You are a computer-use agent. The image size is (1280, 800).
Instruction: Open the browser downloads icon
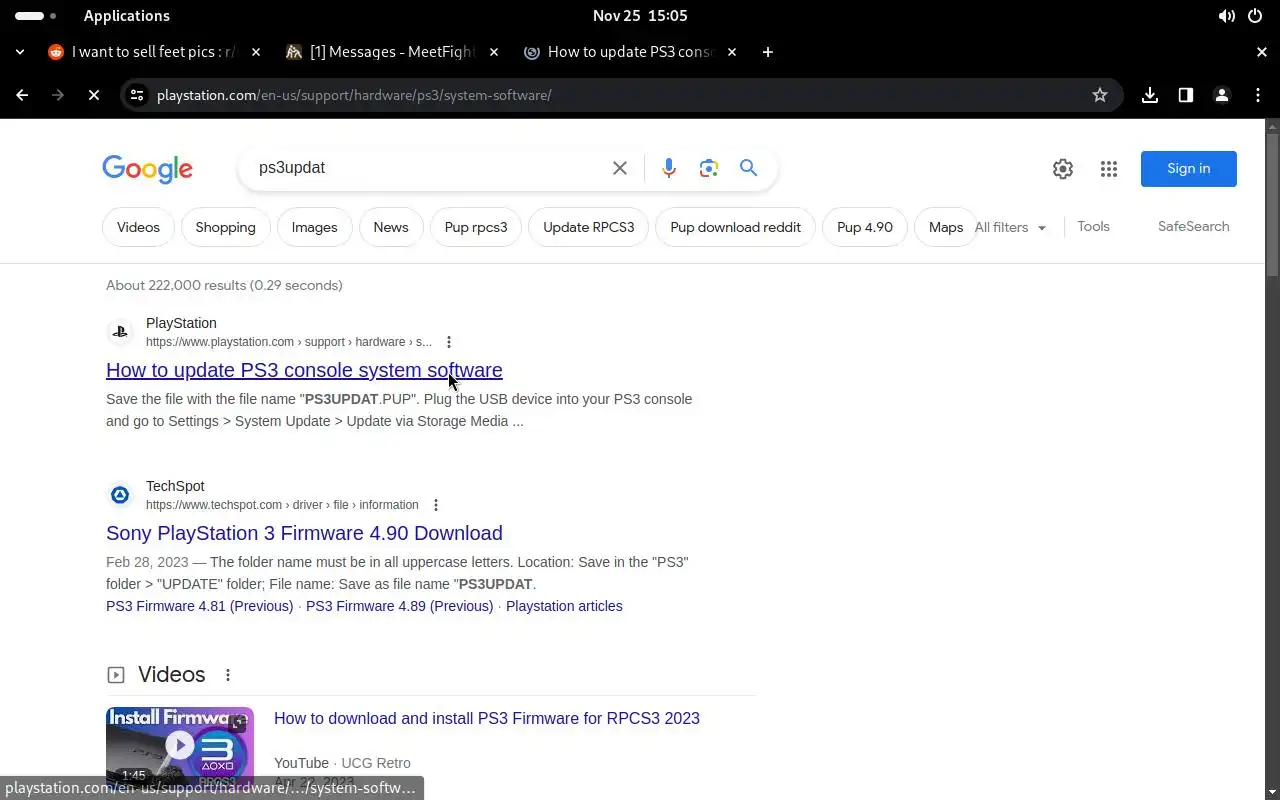[1150, 95]
